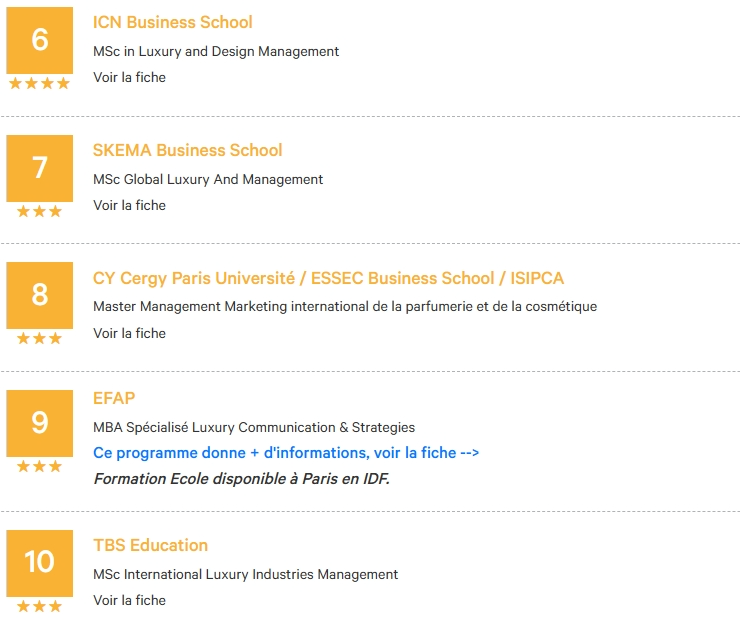The image size is (740, 623).
Task: Click the four-star rating under rank 6
Action: [40, 84]
